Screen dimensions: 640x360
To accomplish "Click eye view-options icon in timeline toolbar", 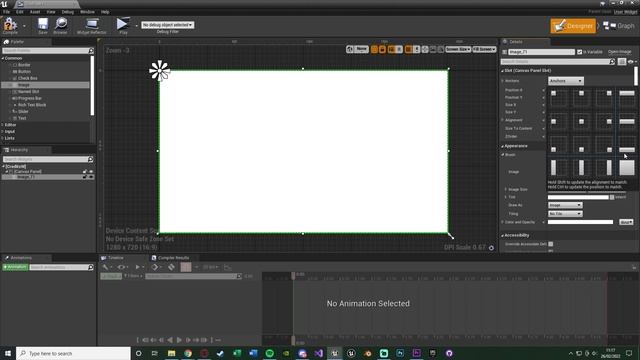I will pos(122,267).
